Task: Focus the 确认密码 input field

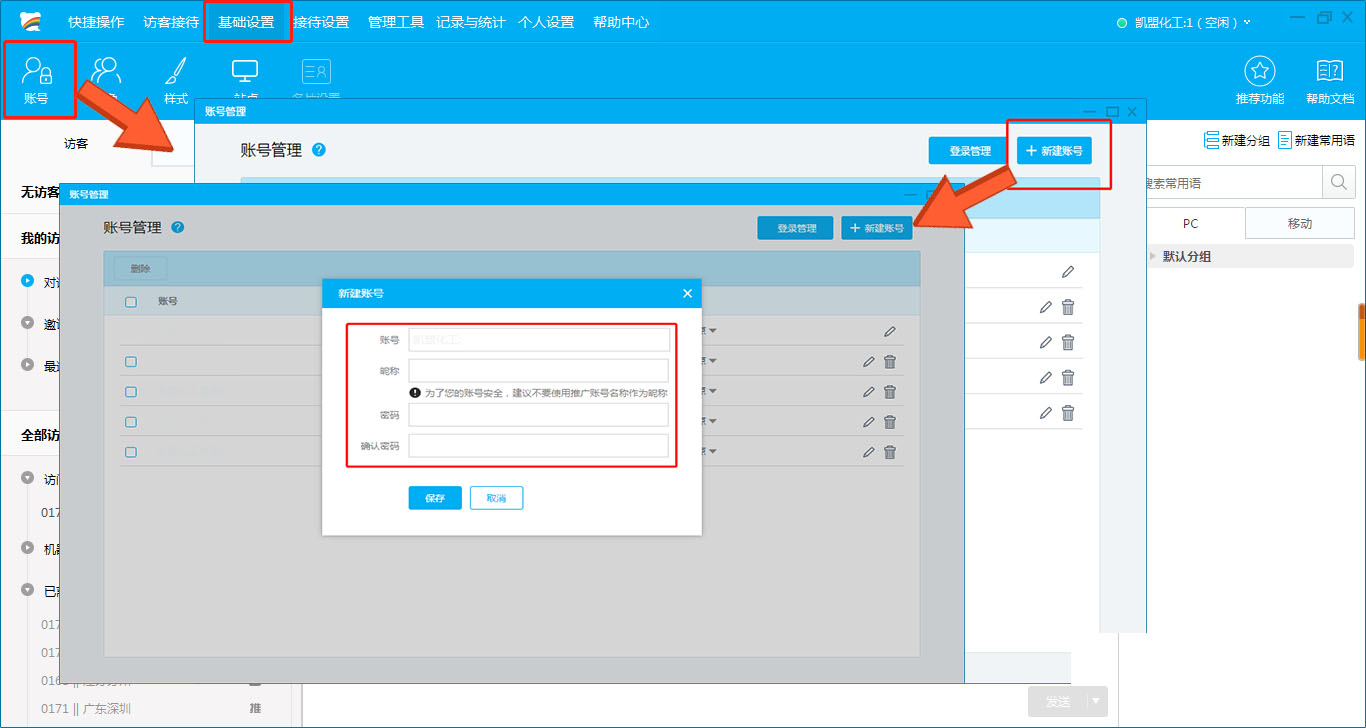Action: coord(538,446)
